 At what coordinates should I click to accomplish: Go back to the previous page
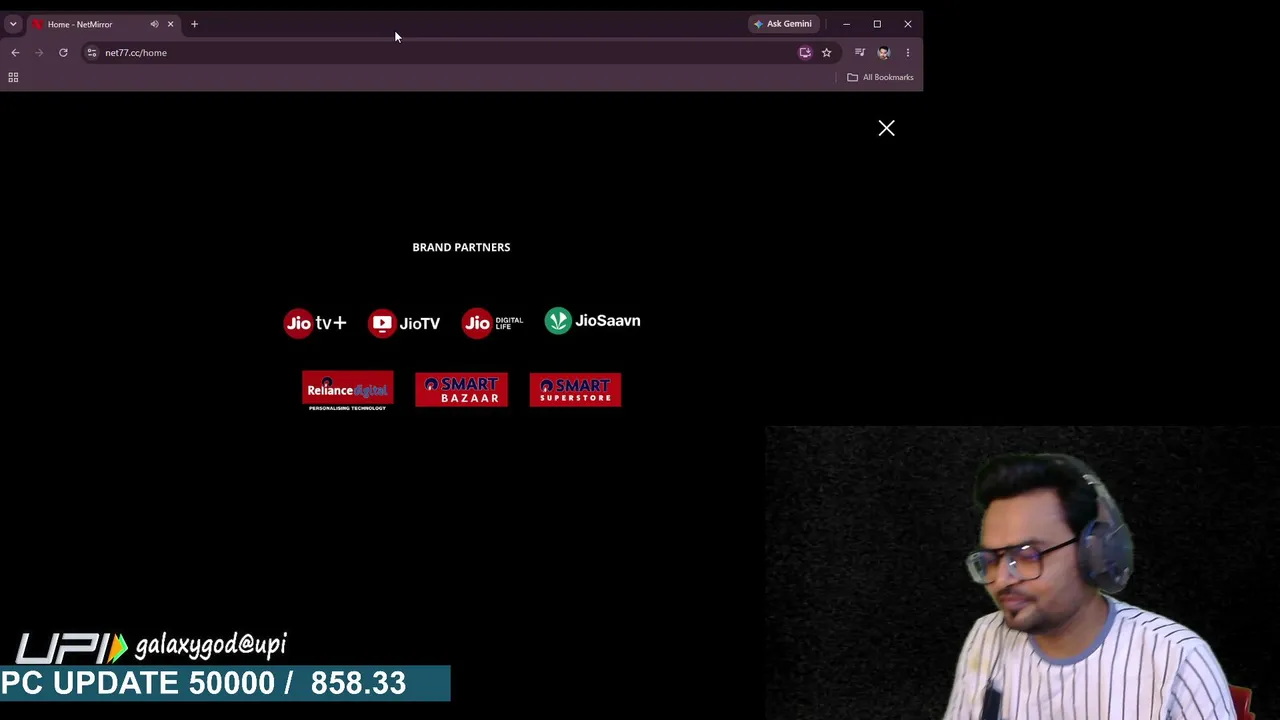pos(15,53)
